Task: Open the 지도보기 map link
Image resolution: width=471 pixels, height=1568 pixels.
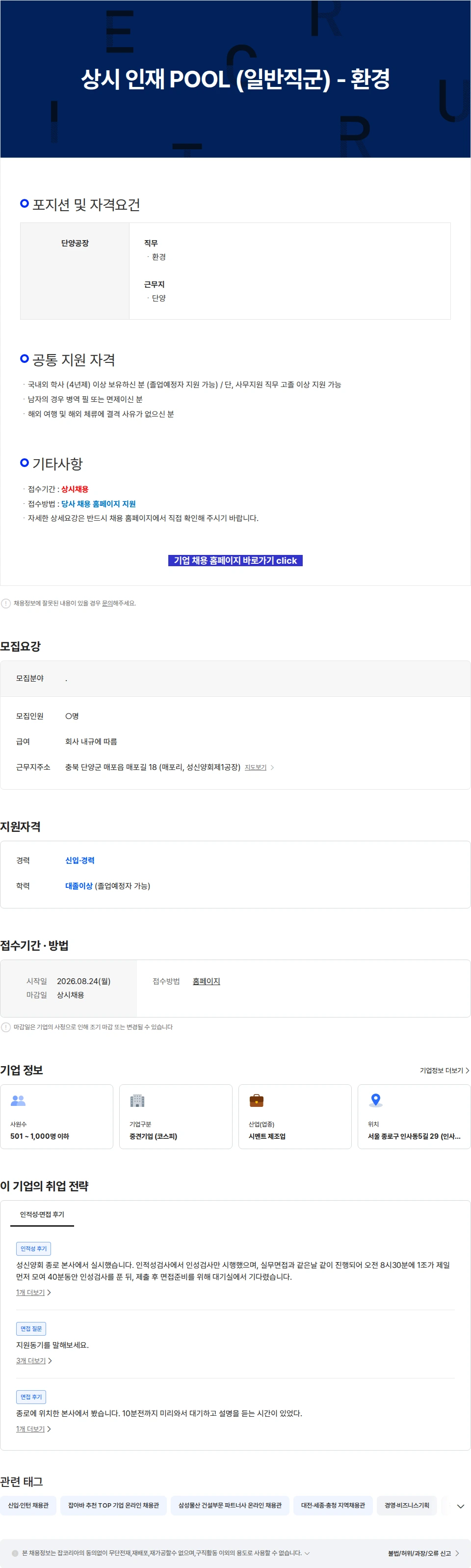Action: pos(256,768)
